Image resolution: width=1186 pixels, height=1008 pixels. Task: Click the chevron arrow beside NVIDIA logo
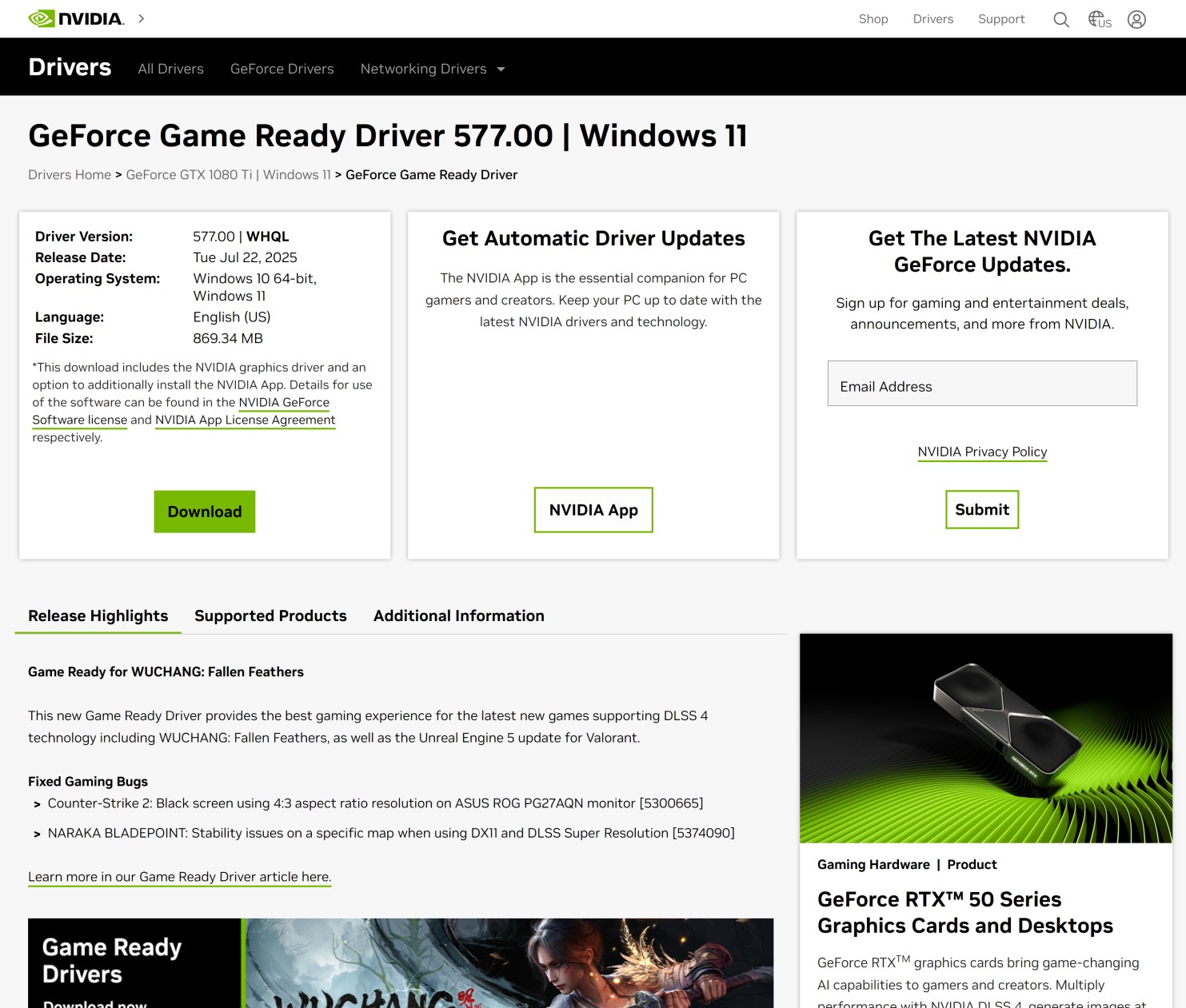click(x=142, y=18)
